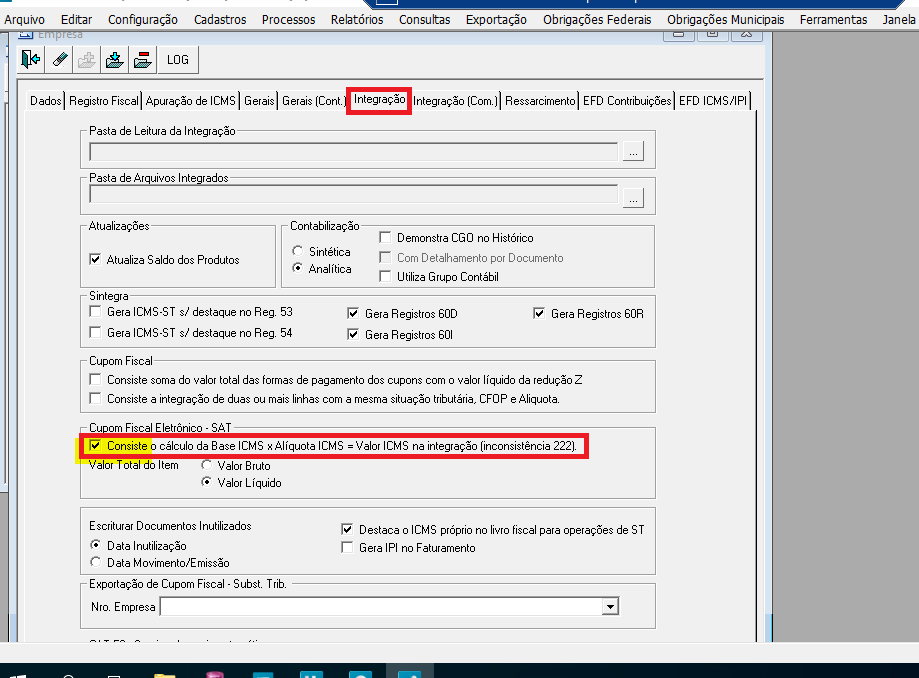
Task: Click the save folder with arrow icon
Action: coord(115,60)
